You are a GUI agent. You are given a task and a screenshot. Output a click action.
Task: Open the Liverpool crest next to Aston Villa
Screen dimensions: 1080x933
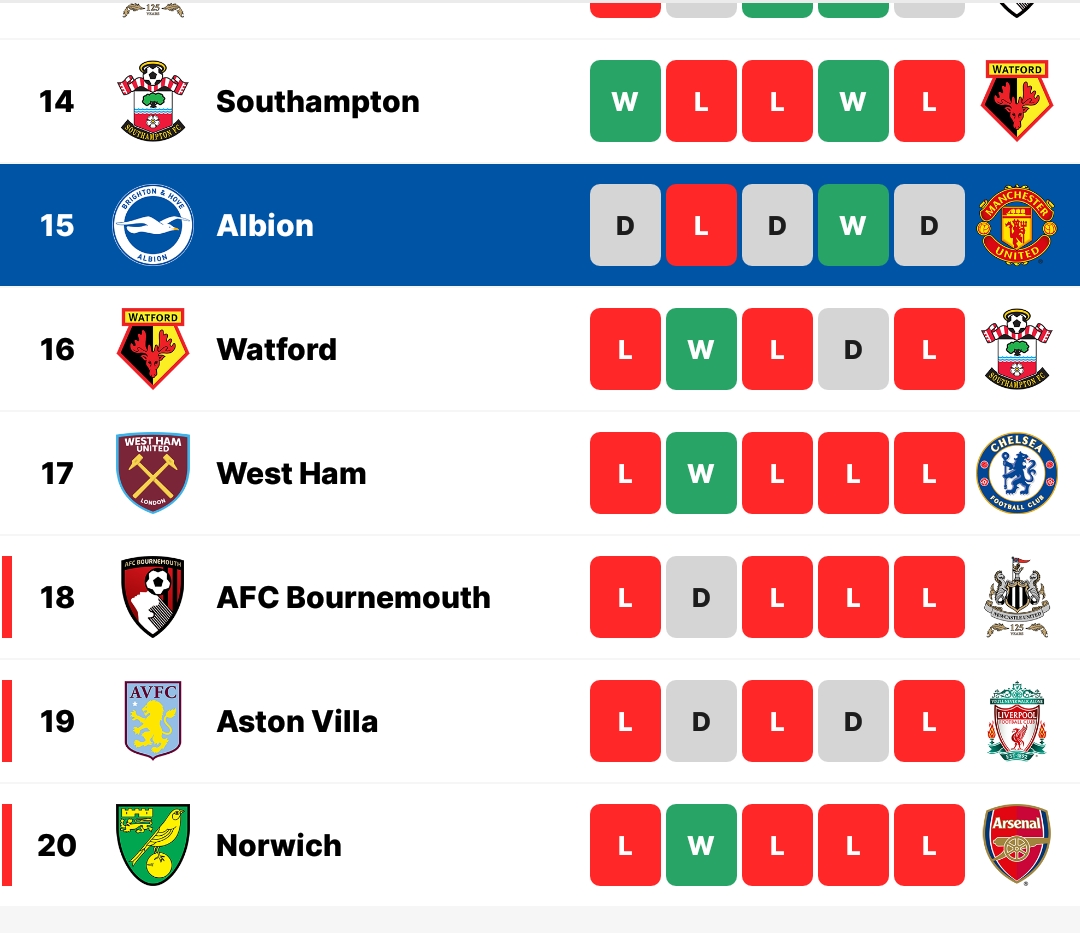[1017, 721]
